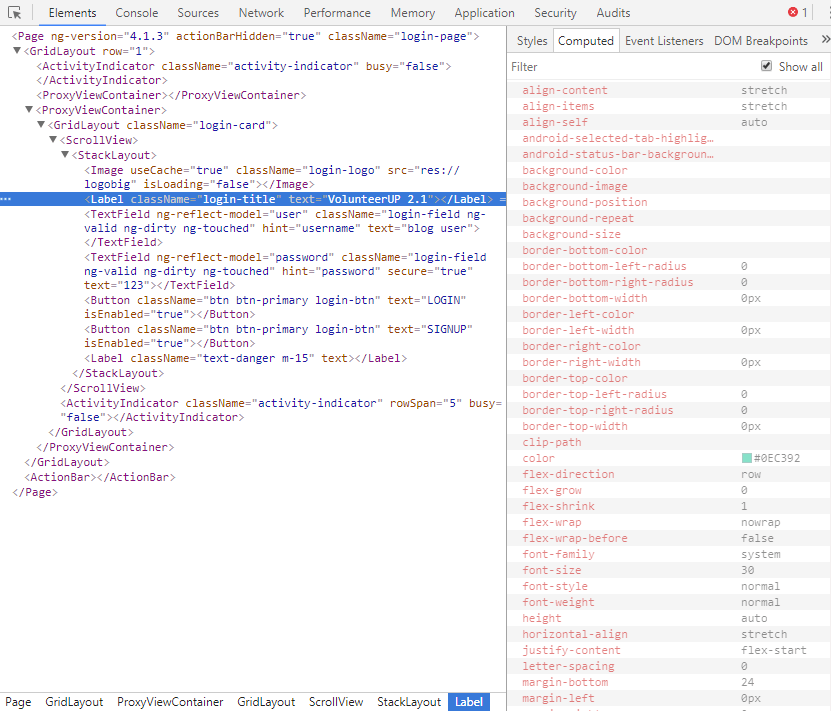
Task: Open the Network tab
Action: 261,13
